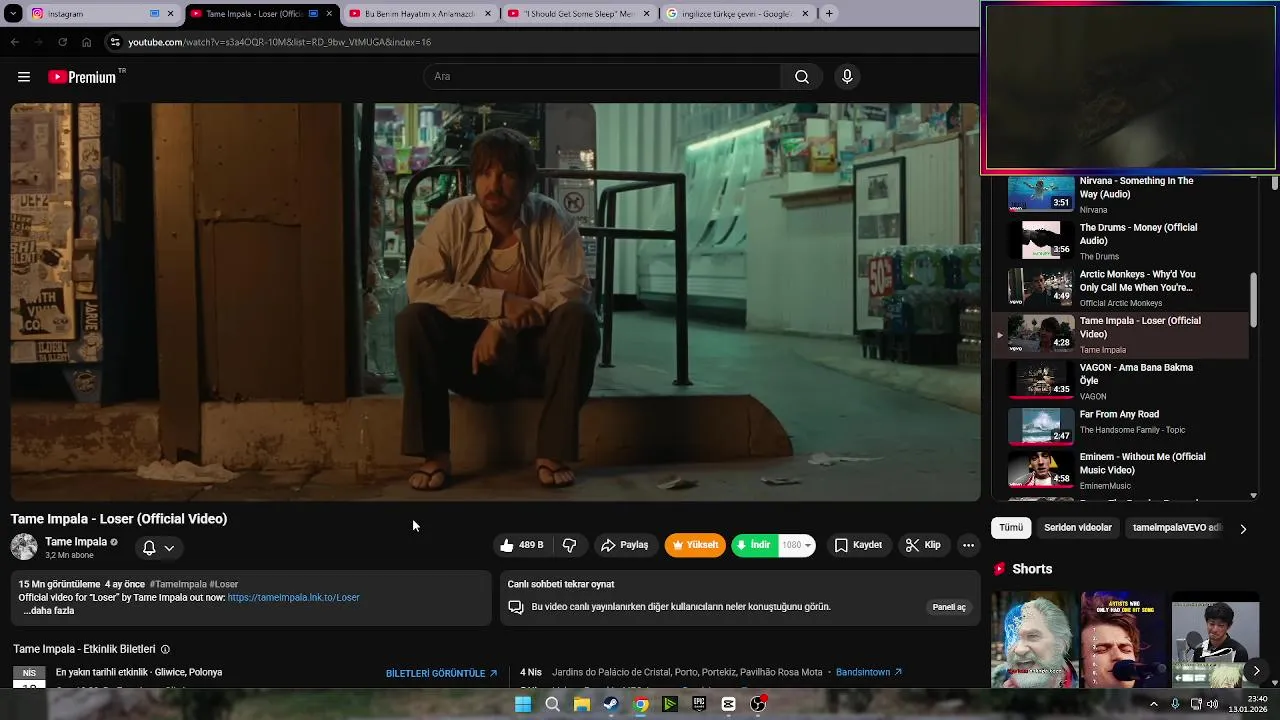Open the tameimpala.lnk.to/Loser link
Viewport: 1280px width, 720px height.
294,598
